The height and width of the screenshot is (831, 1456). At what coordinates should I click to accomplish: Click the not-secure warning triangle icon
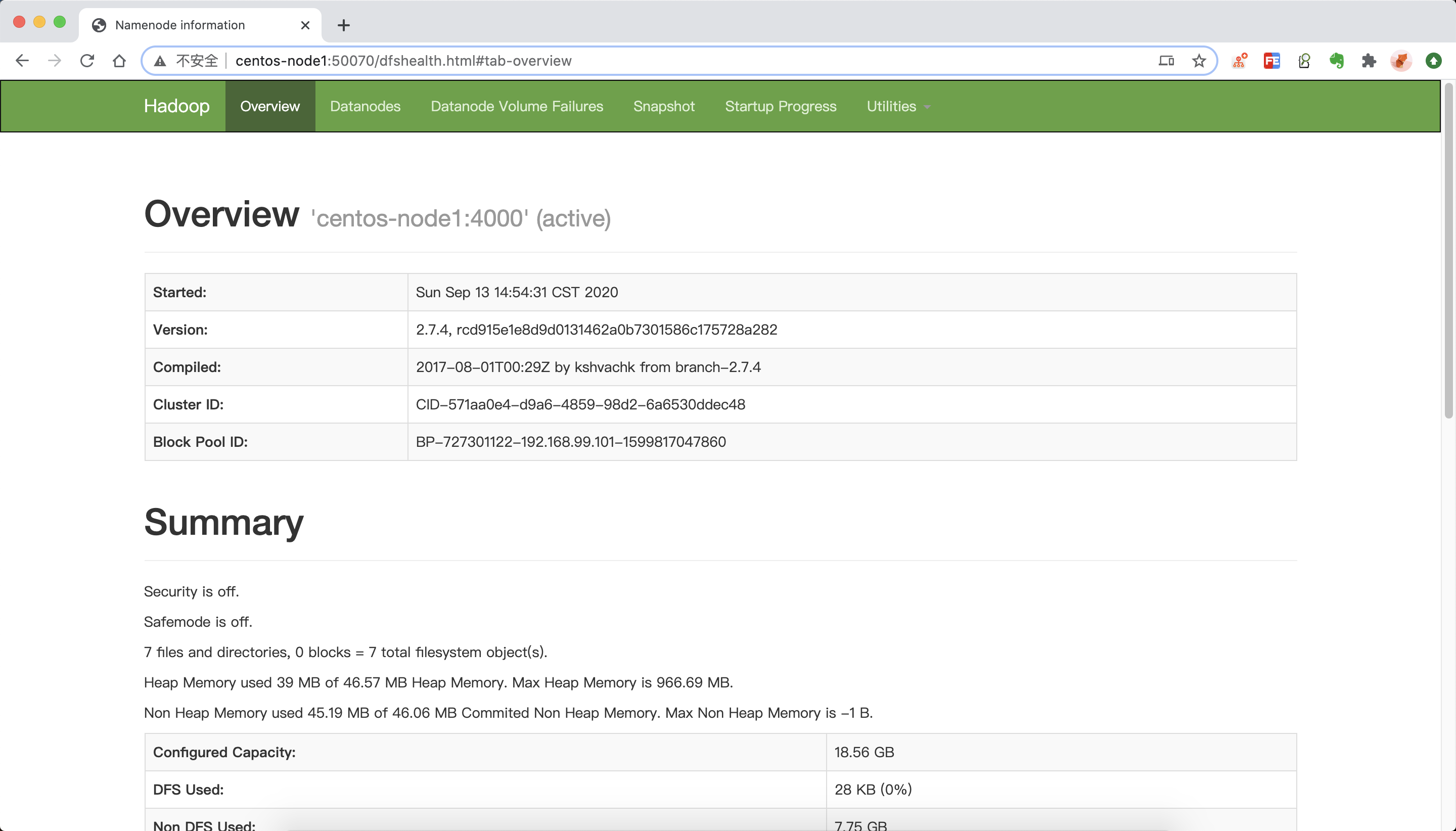(160, 61)
